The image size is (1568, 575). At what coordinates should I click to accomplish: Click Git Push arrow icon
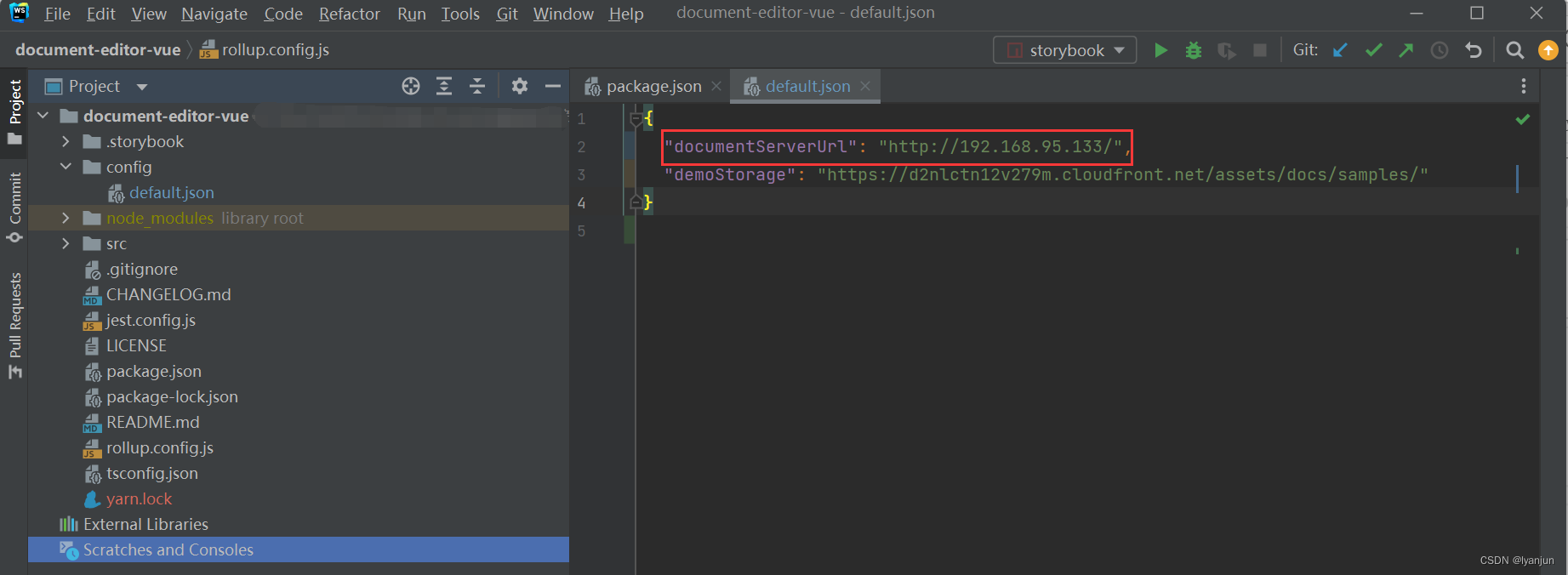click(x=1406, y=50)
